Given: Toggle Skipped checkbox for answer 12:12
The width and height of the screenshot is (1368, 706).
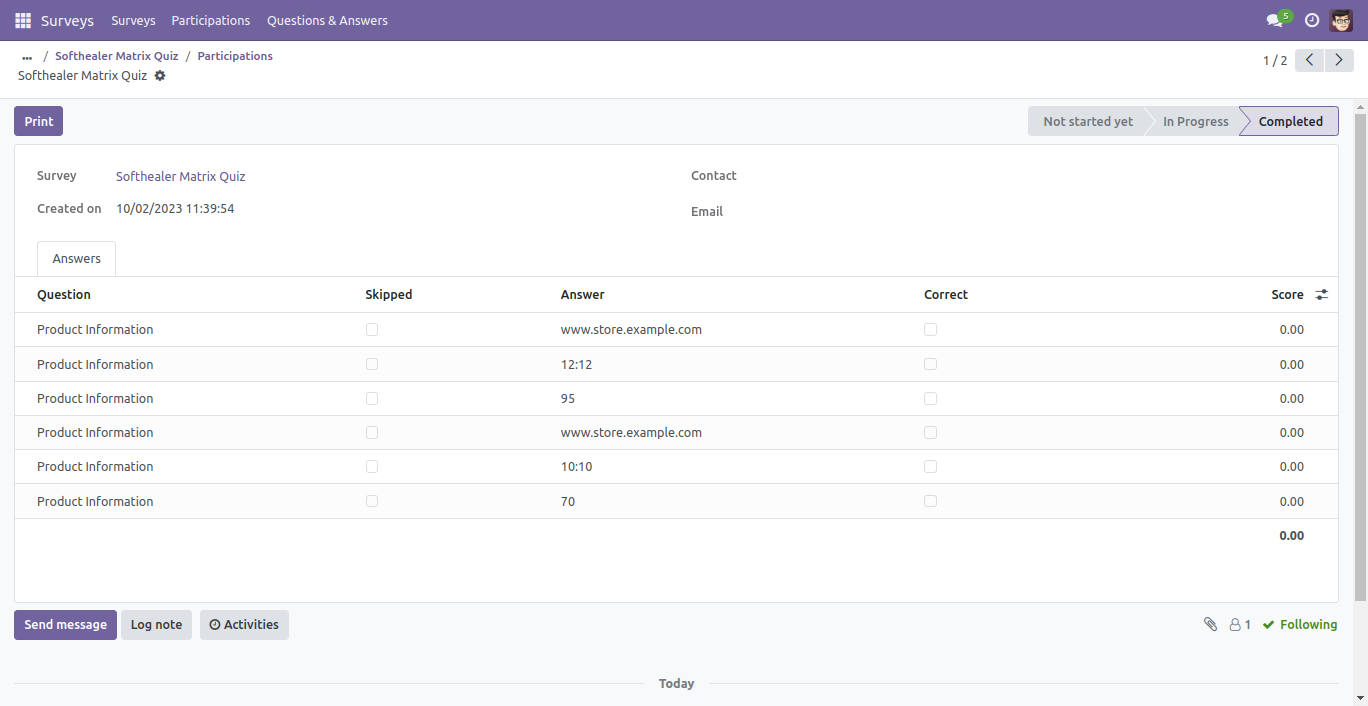Looking at the screenshot, I should [x=372, y=364].
